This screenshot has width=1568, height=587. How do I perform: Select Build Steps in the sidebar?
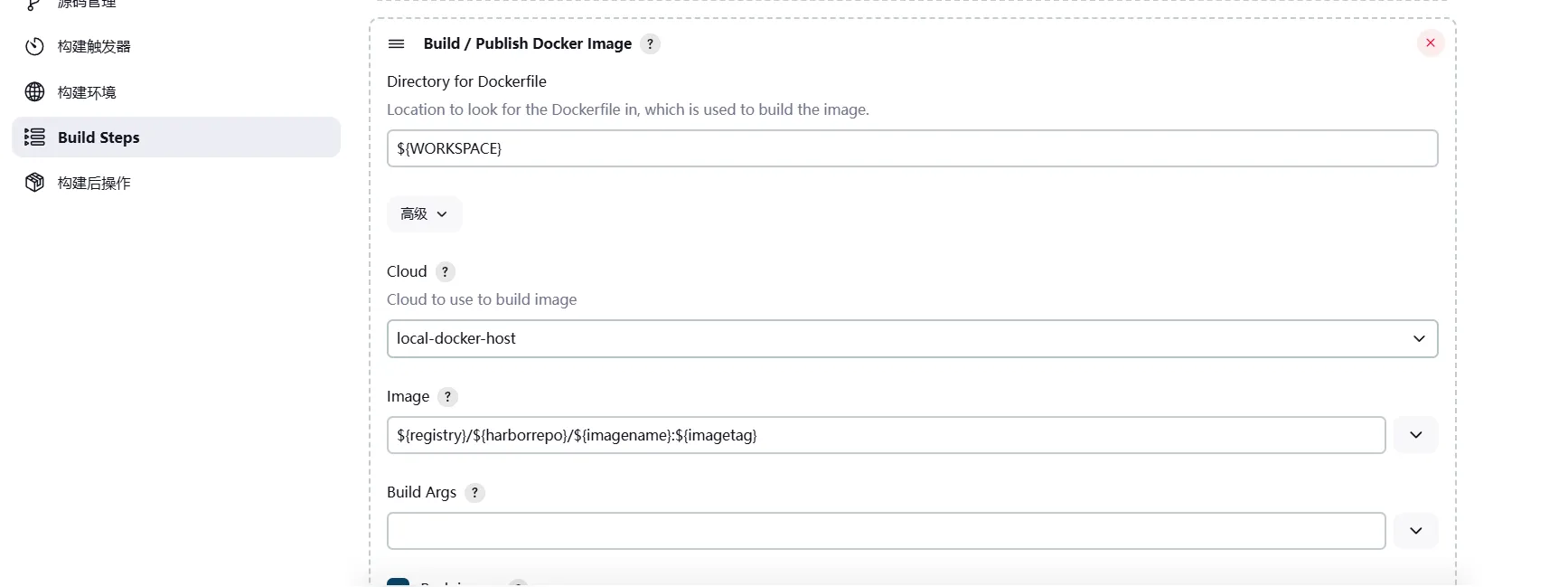[176, 137]
